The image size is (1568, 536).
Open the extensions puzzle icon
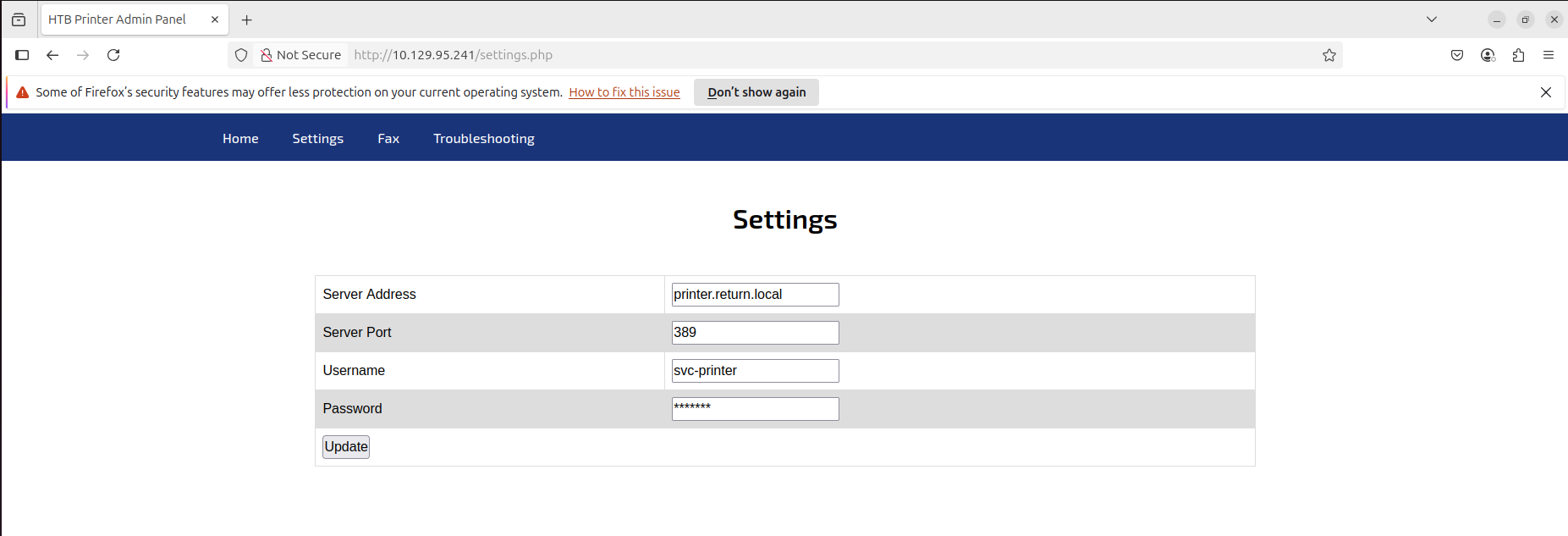[x=1518, y=55]
